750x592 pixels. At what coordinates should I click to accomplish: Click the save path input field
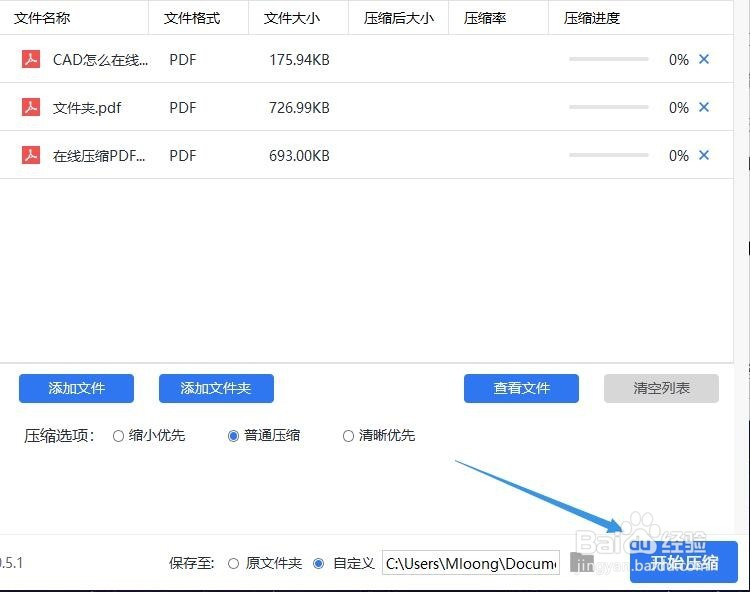tap(471, 563)
